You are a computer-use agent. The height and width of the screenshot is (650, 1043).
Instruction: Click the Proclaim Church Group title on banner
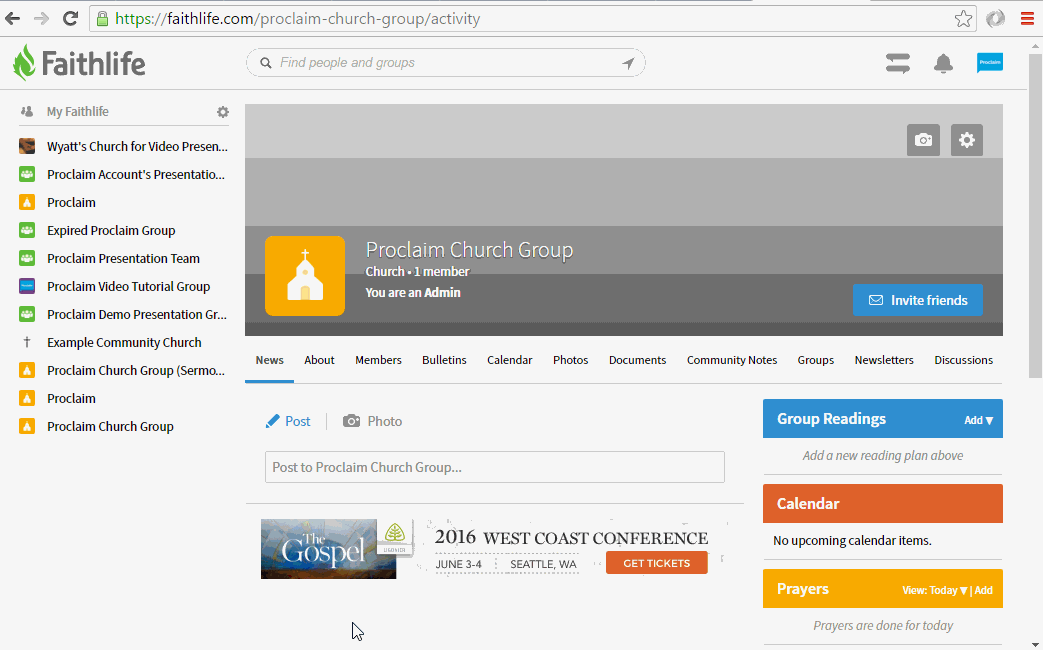(469, 249)
